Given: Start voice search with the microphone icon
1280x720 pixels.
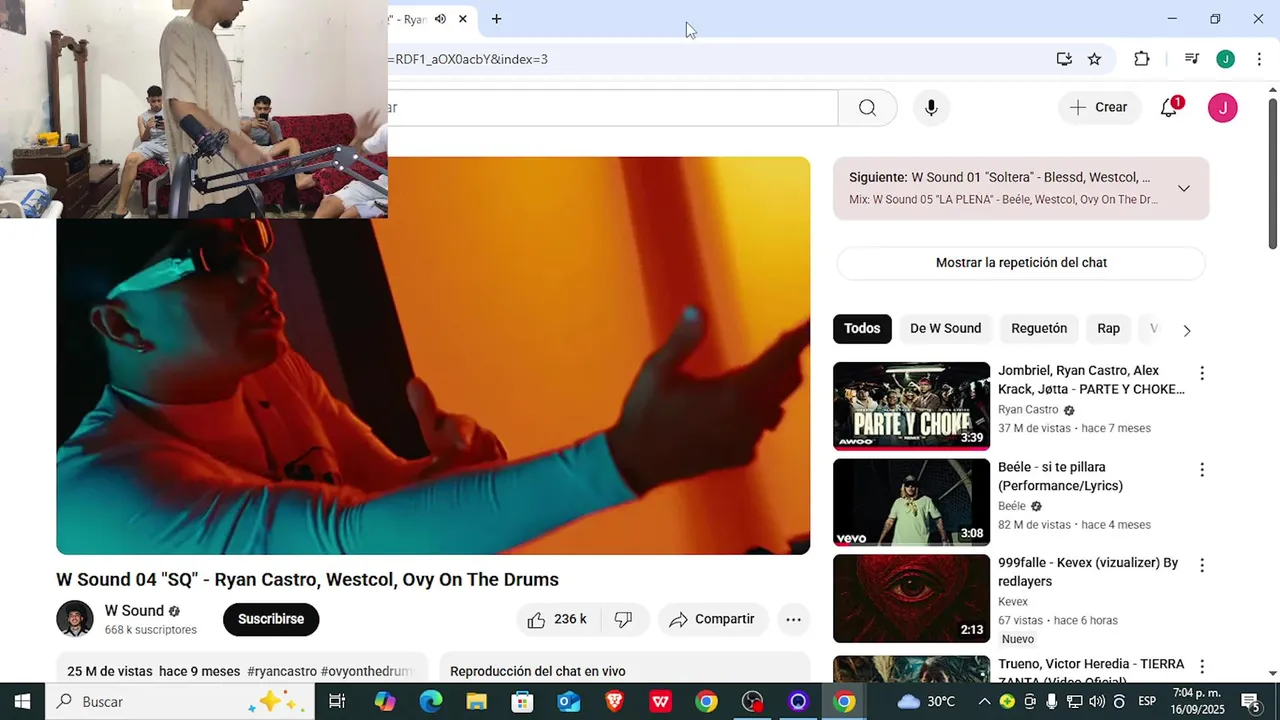Looking at the screenshot, I should pos(931,108).
